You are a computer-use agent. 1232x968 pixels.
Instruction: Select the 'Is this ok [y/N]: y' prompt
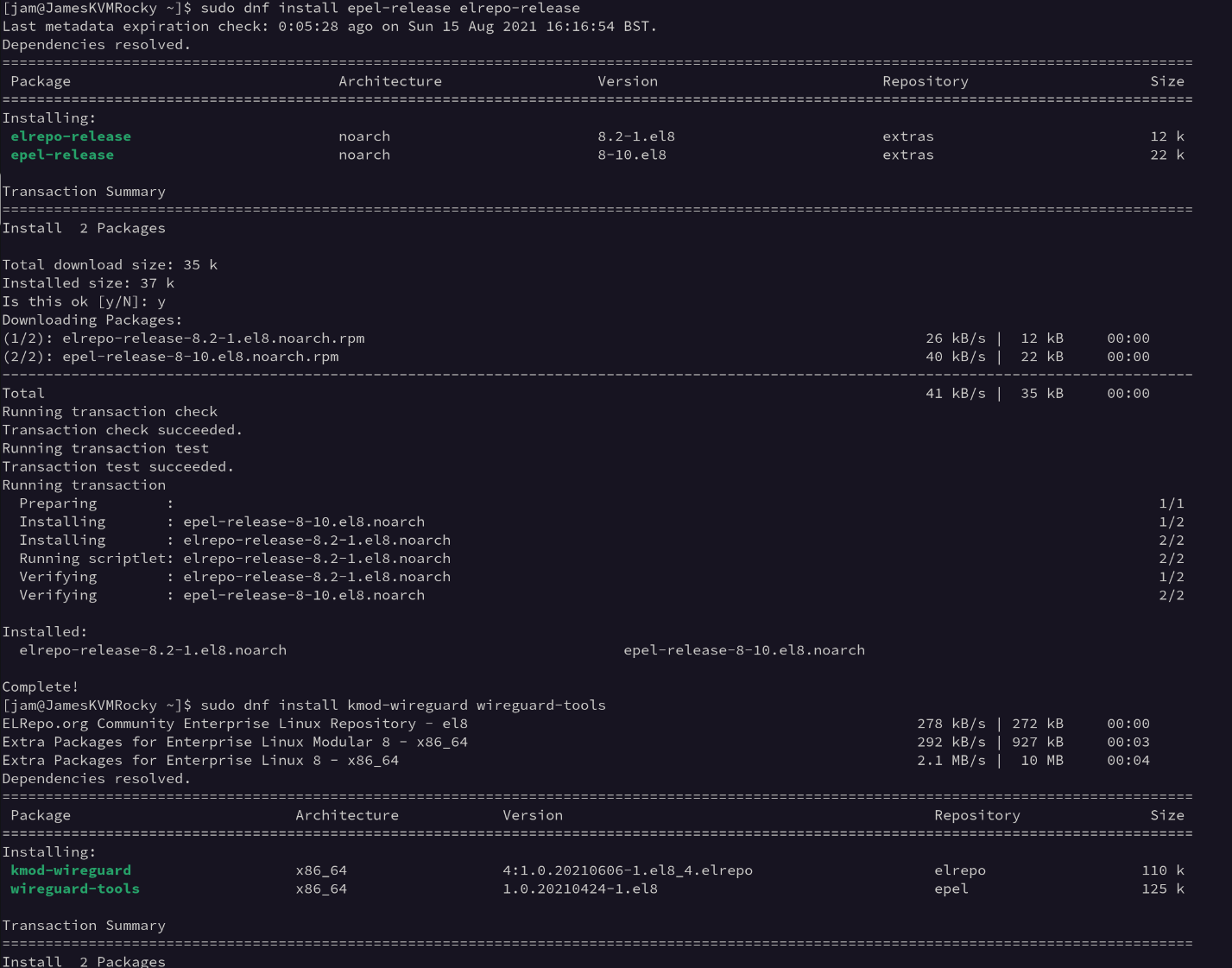point(84,301)
